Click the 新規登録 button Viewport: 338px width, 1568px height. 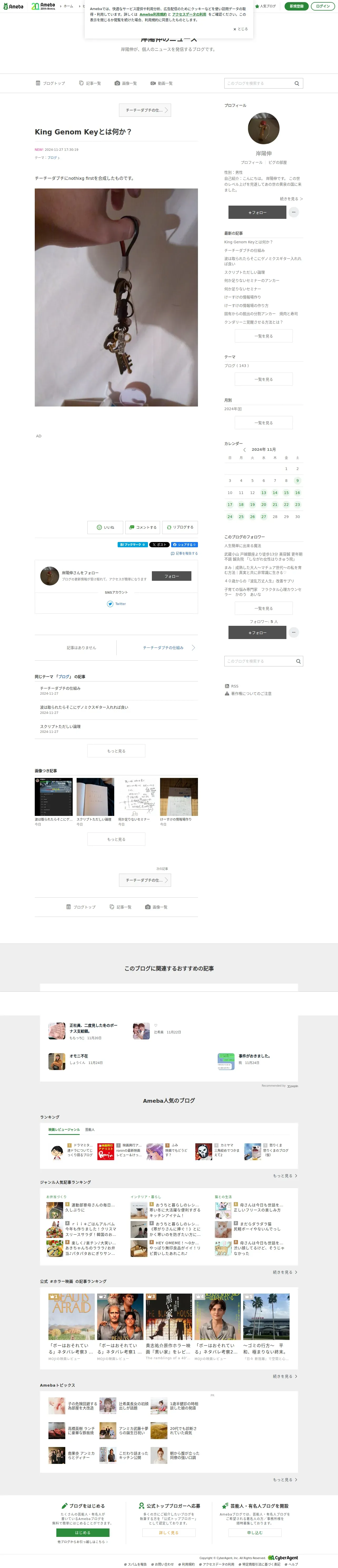[296, 6]
